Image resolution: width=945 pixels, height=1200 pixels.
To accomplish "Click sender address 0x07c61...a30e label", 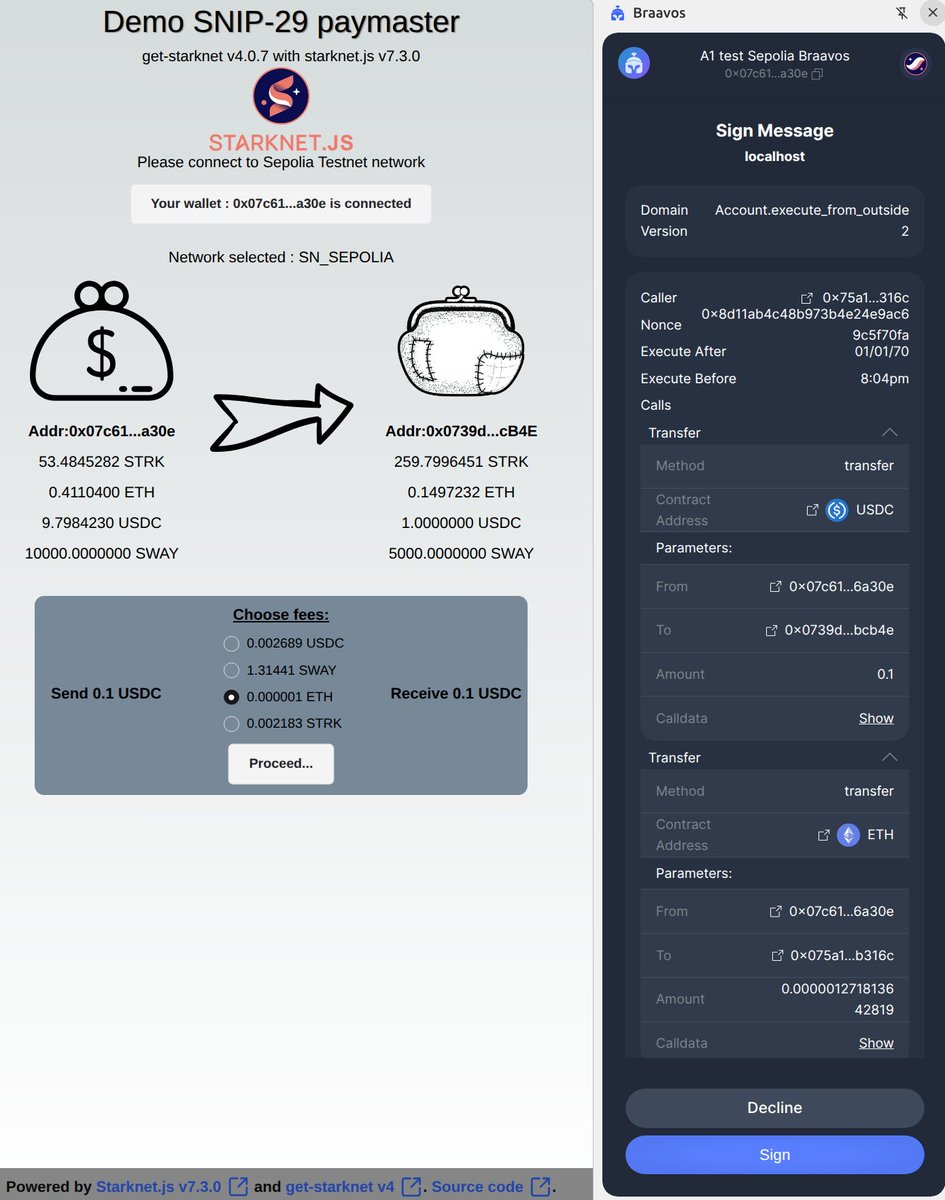I will coord(102,431).
